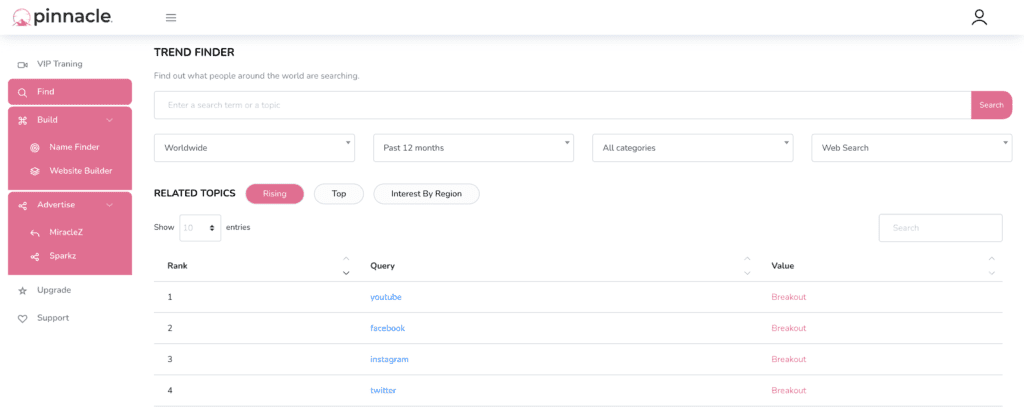Open the Past 12 months dropdown
The height and width of the screenshot is (407, 1024).
click(473, 148)
